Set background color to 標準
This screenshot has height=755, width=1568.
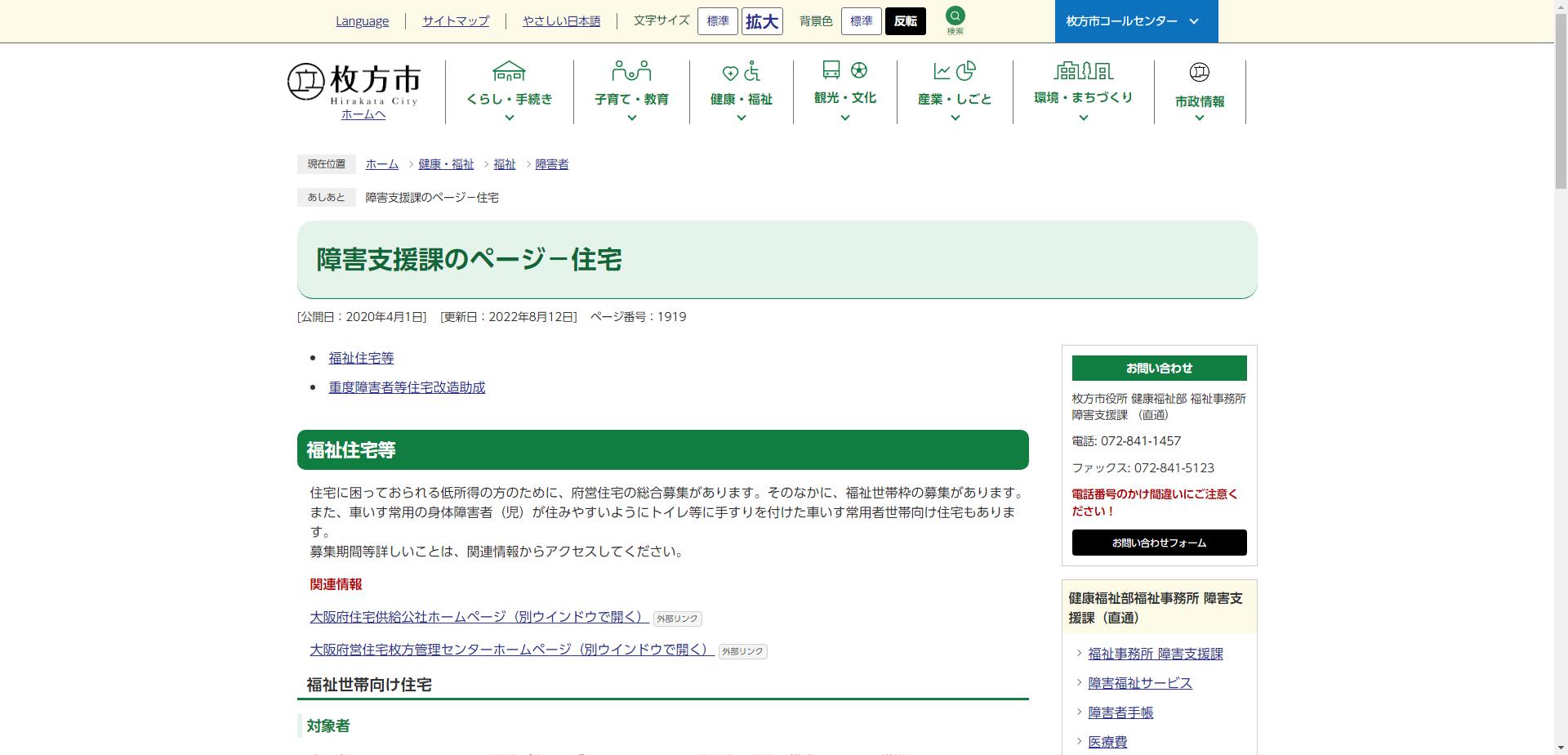pyautogui.click(x=862, y=21)
